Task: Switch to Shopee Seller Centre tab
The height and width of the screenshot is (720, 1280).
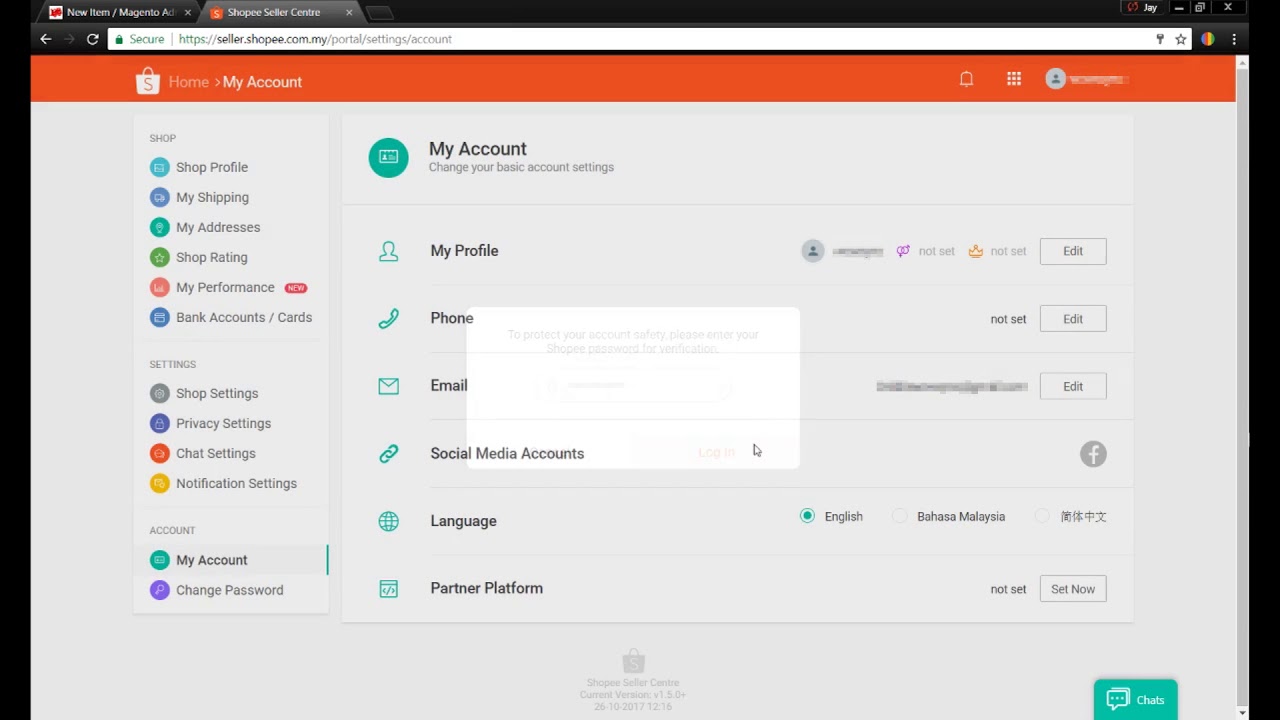Action: click(x=280, y=12)
